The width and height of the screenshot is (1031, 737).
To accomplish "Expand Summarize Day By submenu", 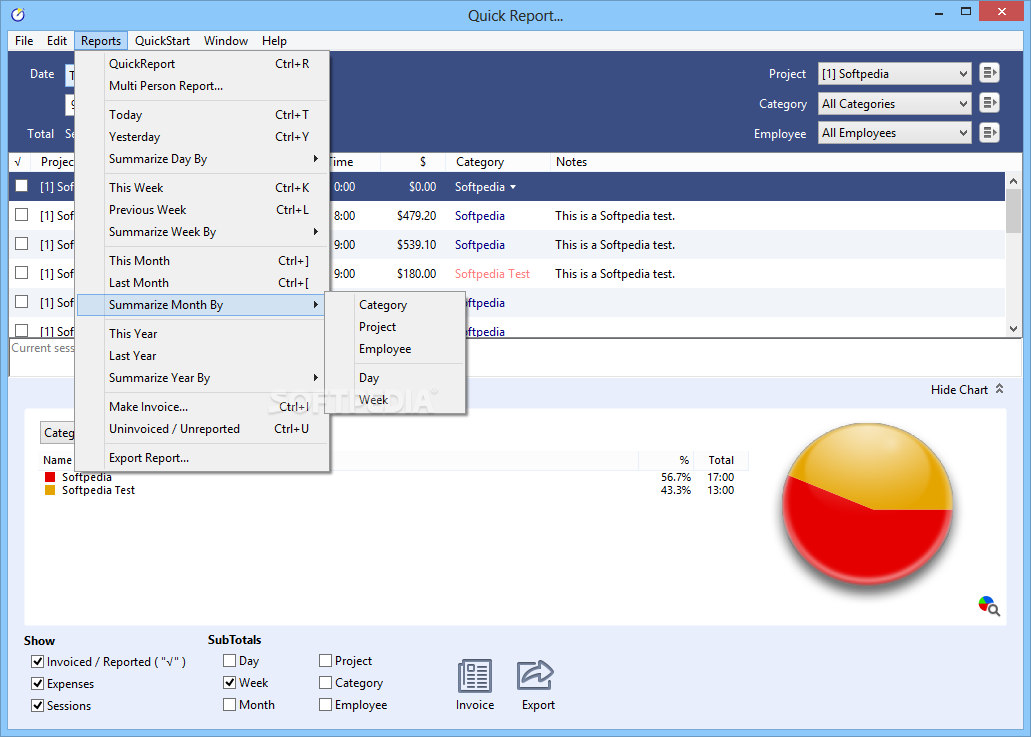I will (203, 159).
